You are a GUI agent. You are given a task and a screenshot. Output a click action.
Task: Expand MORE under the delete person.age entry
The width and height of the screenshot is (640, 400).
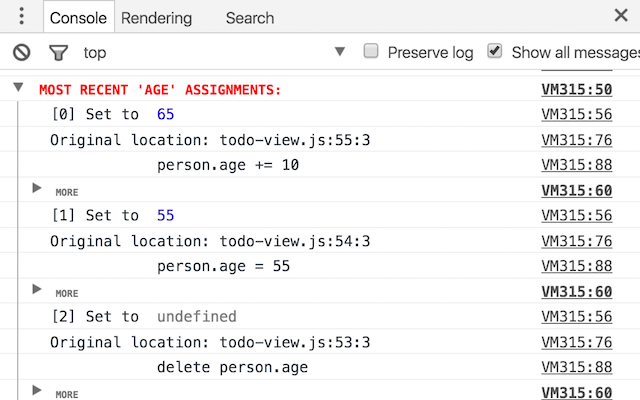(x=37, y=390)
